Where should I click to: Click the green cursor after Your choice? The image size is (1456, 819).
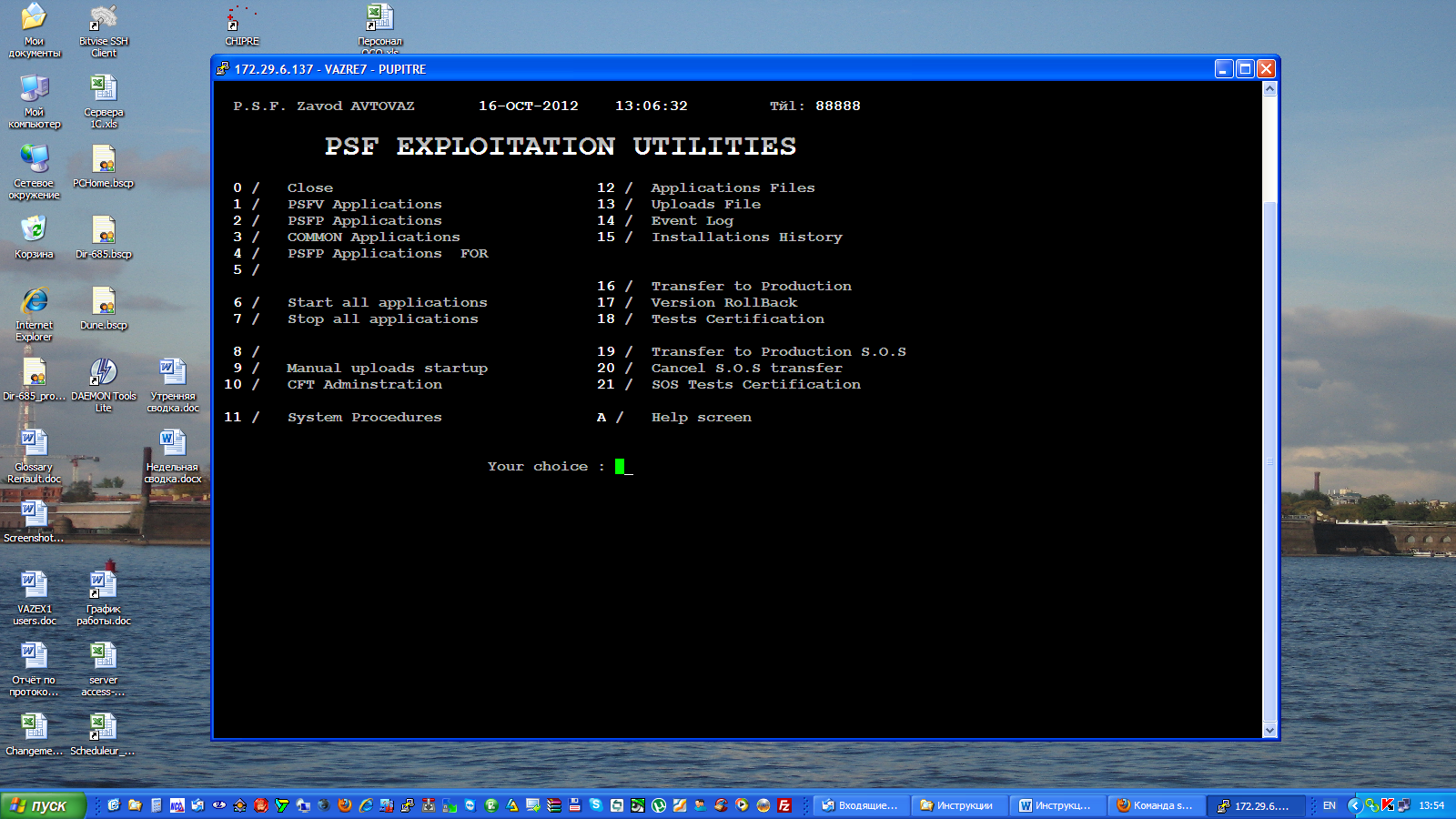pyautogui.click(x=620, y=466)
